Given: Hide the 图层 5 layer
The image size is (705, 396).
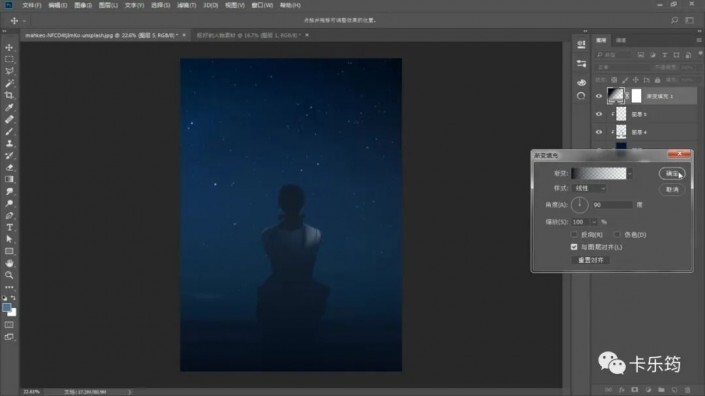Looking at the screenshot, I should 599,114.
